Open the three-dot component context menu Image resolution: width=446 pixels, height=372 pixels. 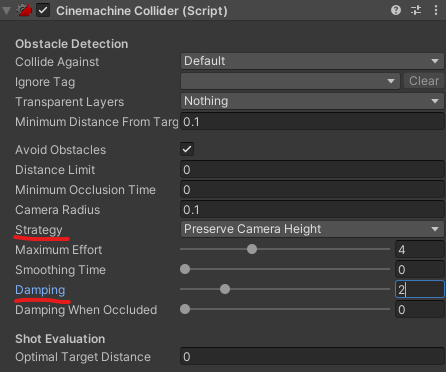point(436,10)
